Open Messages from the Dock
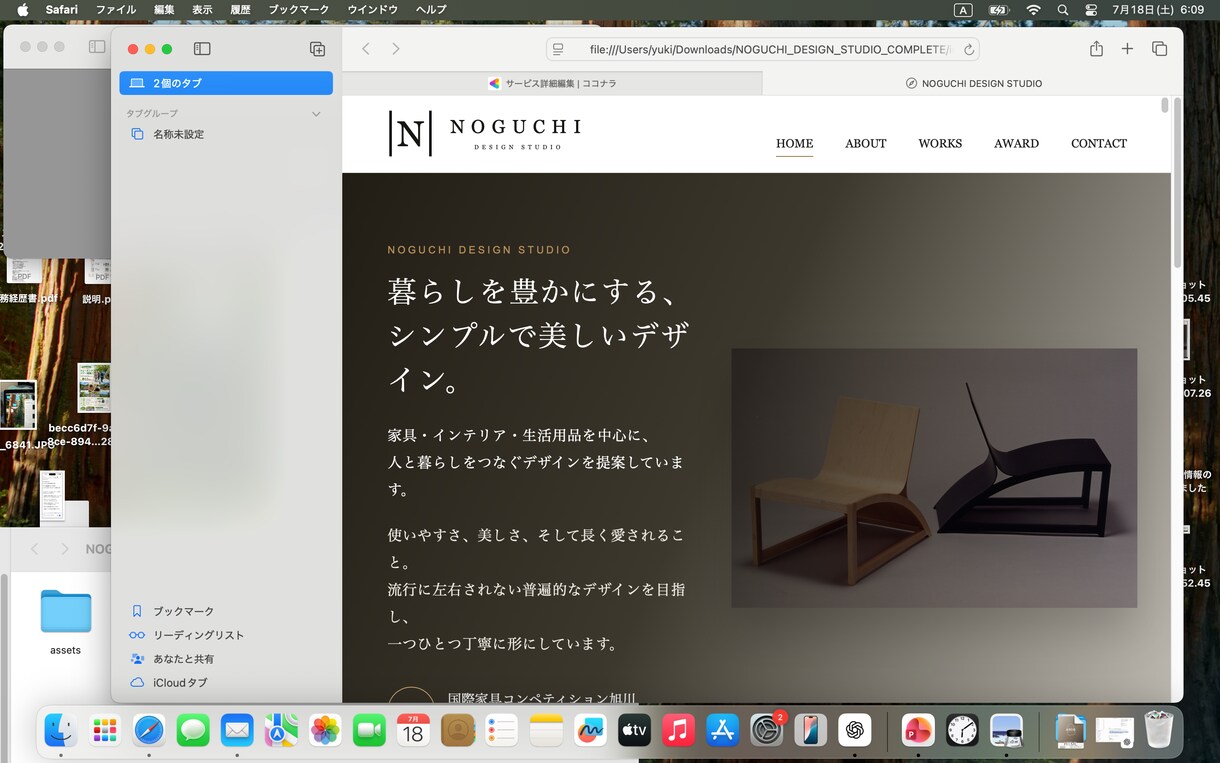 (193, 730)
